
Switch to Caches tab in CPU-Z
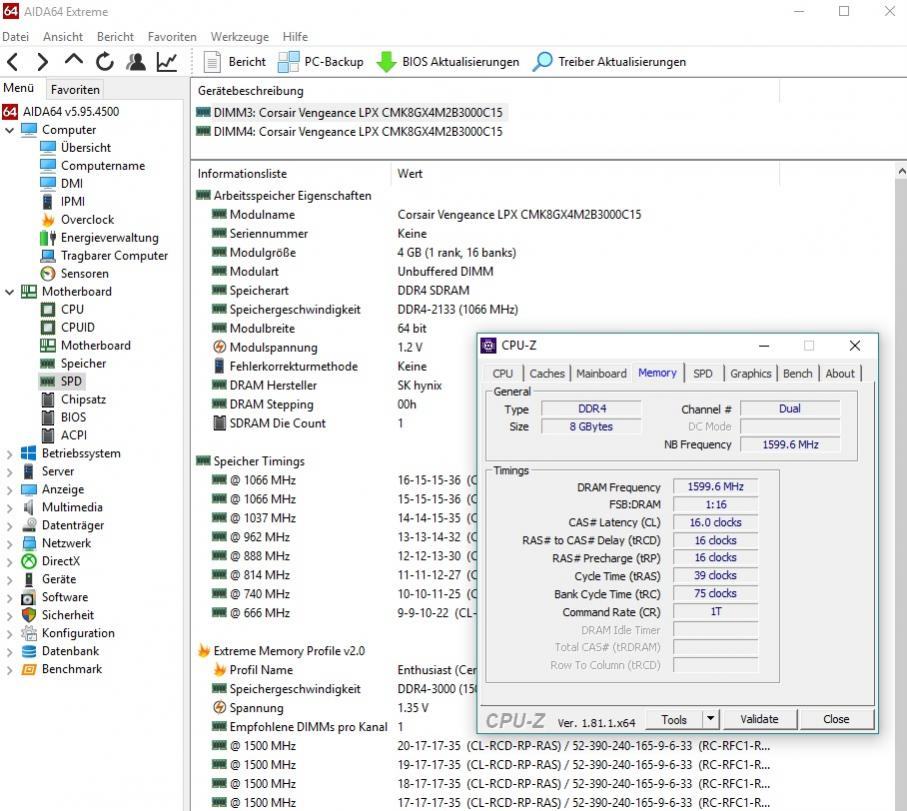tap(547, 374)
